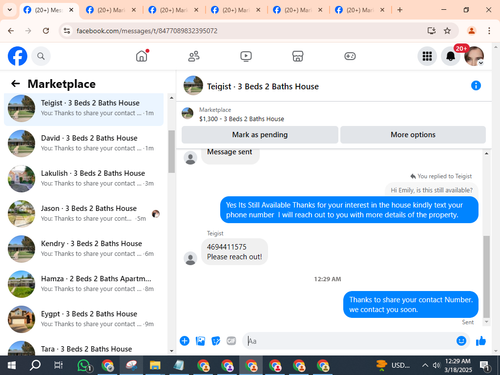Open the Gaming controller icon
The image size is (500, 375).
coord(350,56)
